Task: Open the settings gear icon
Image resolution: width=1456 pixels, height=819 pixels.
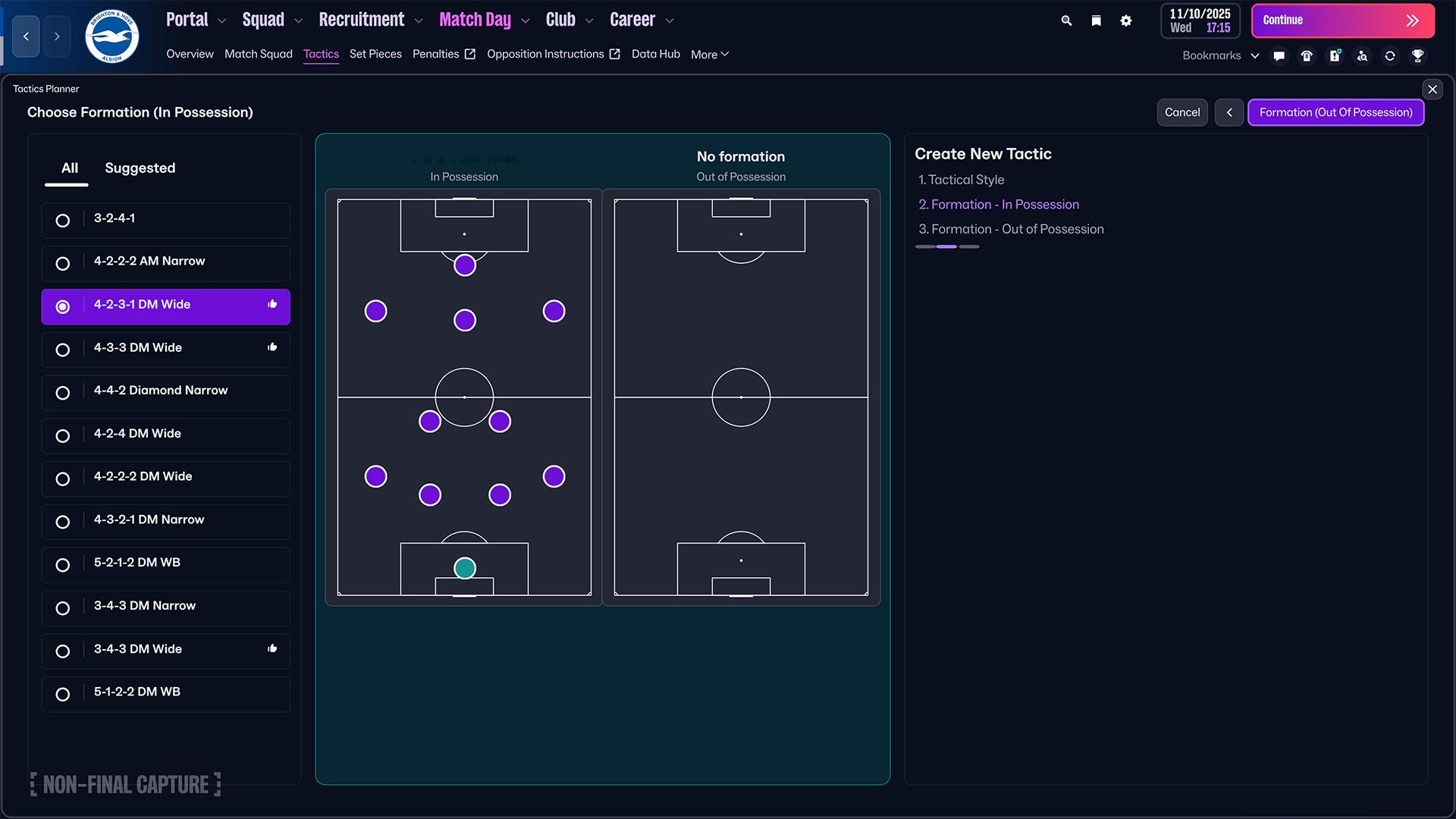Action: (x=1126, y=20)
